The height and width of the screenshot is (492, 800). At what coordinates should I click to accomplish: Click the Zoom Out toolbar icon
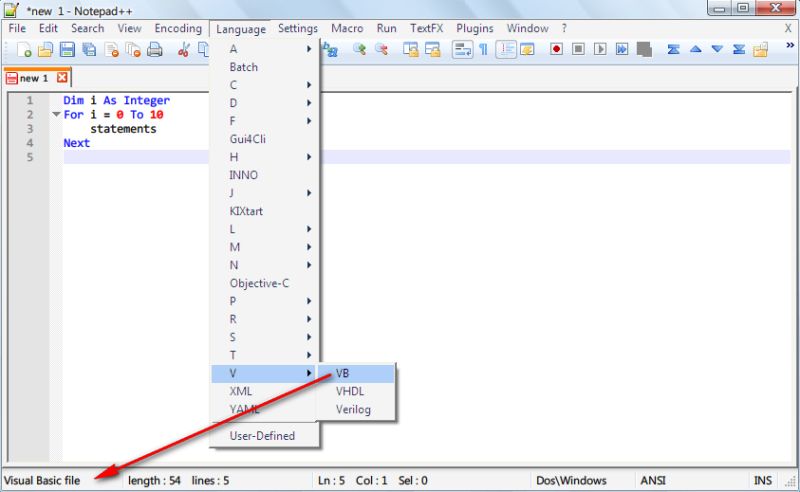(x=381, y=50)
